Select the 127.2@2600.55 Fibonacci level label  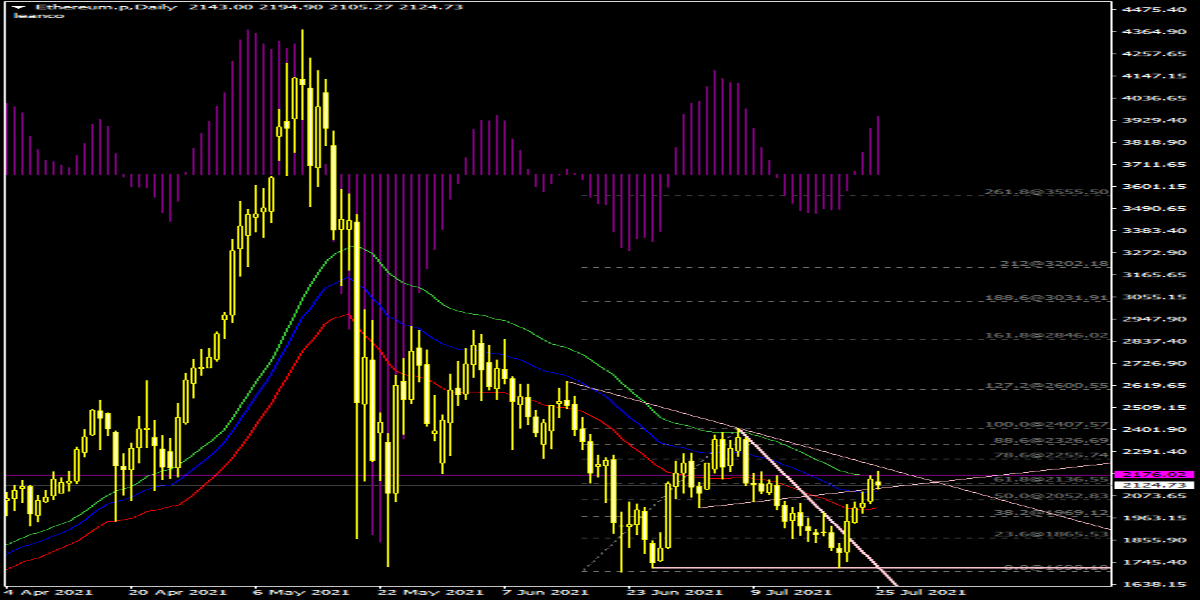1046,386
